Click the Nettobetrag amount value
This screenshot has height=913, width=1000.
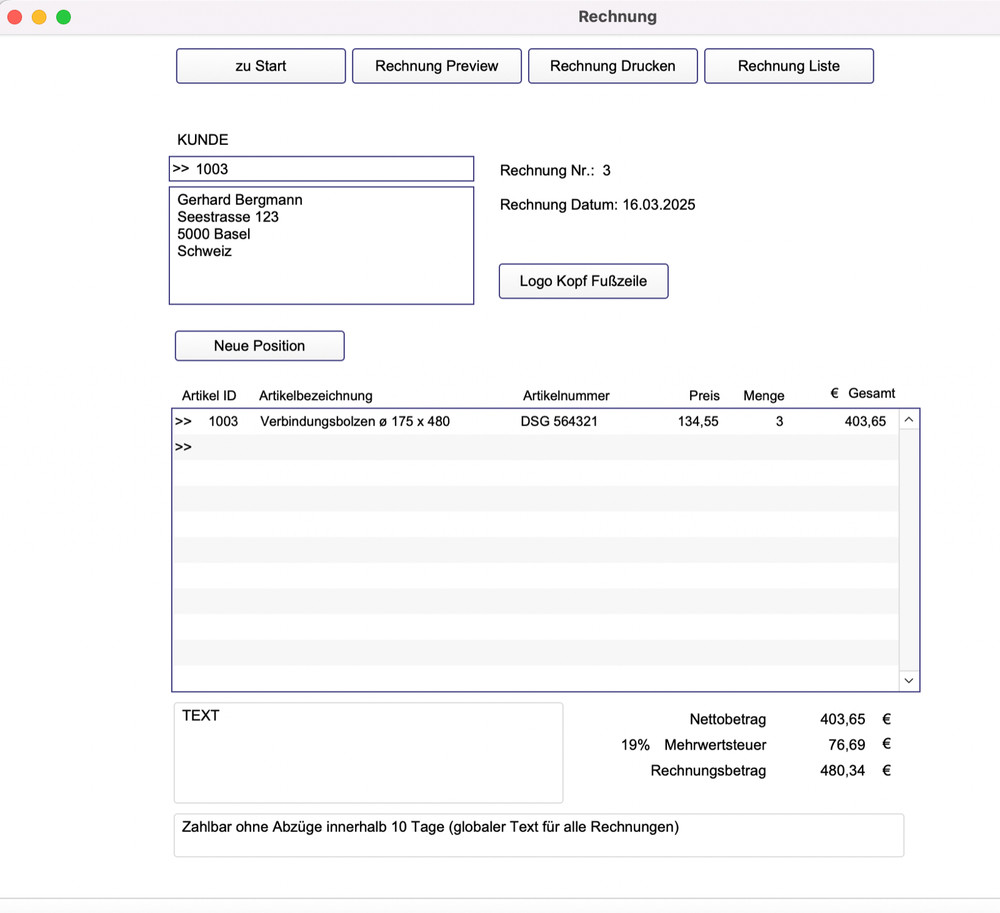(840, 719)
